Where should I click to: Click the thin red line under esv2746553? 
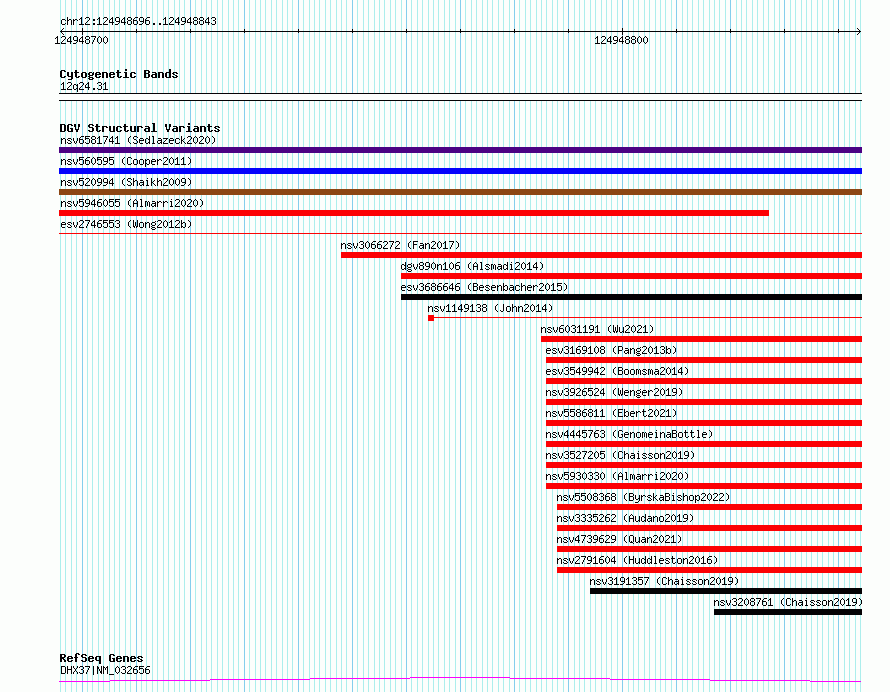(460, 233)
